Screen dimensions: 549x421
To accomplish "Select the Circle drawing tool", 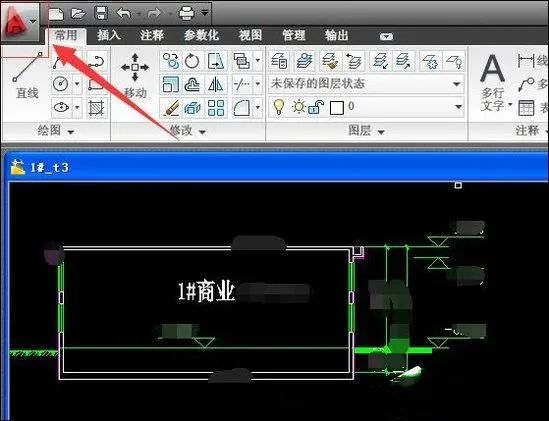I will click(61, 84).
